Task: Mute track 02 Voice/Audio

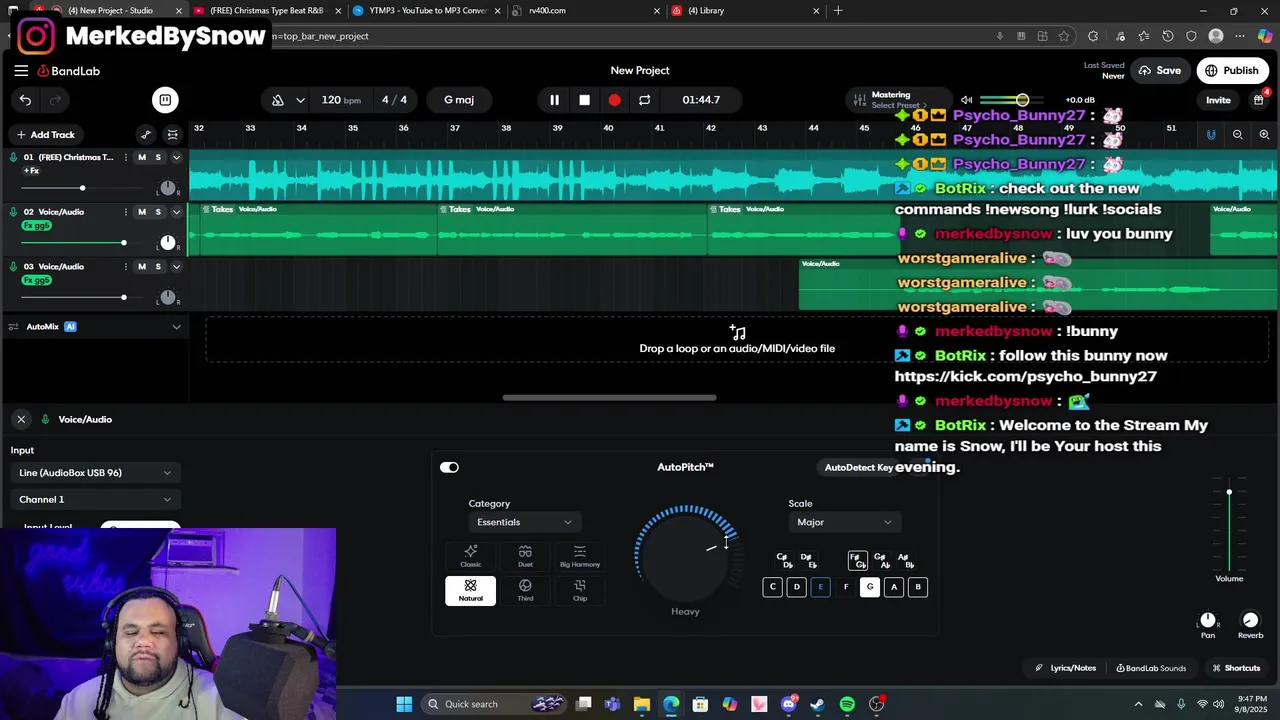Action: pos(141,212)
